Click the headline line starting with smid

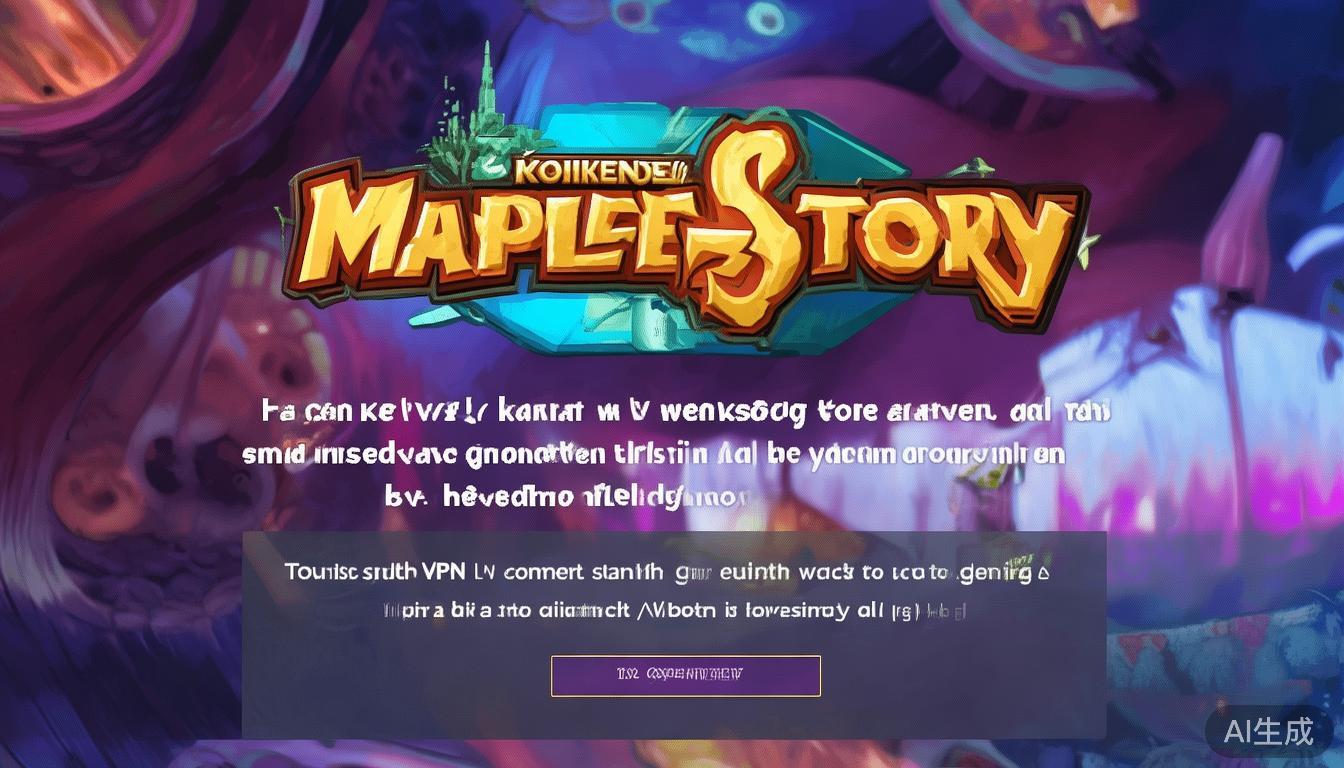(653, 454)
